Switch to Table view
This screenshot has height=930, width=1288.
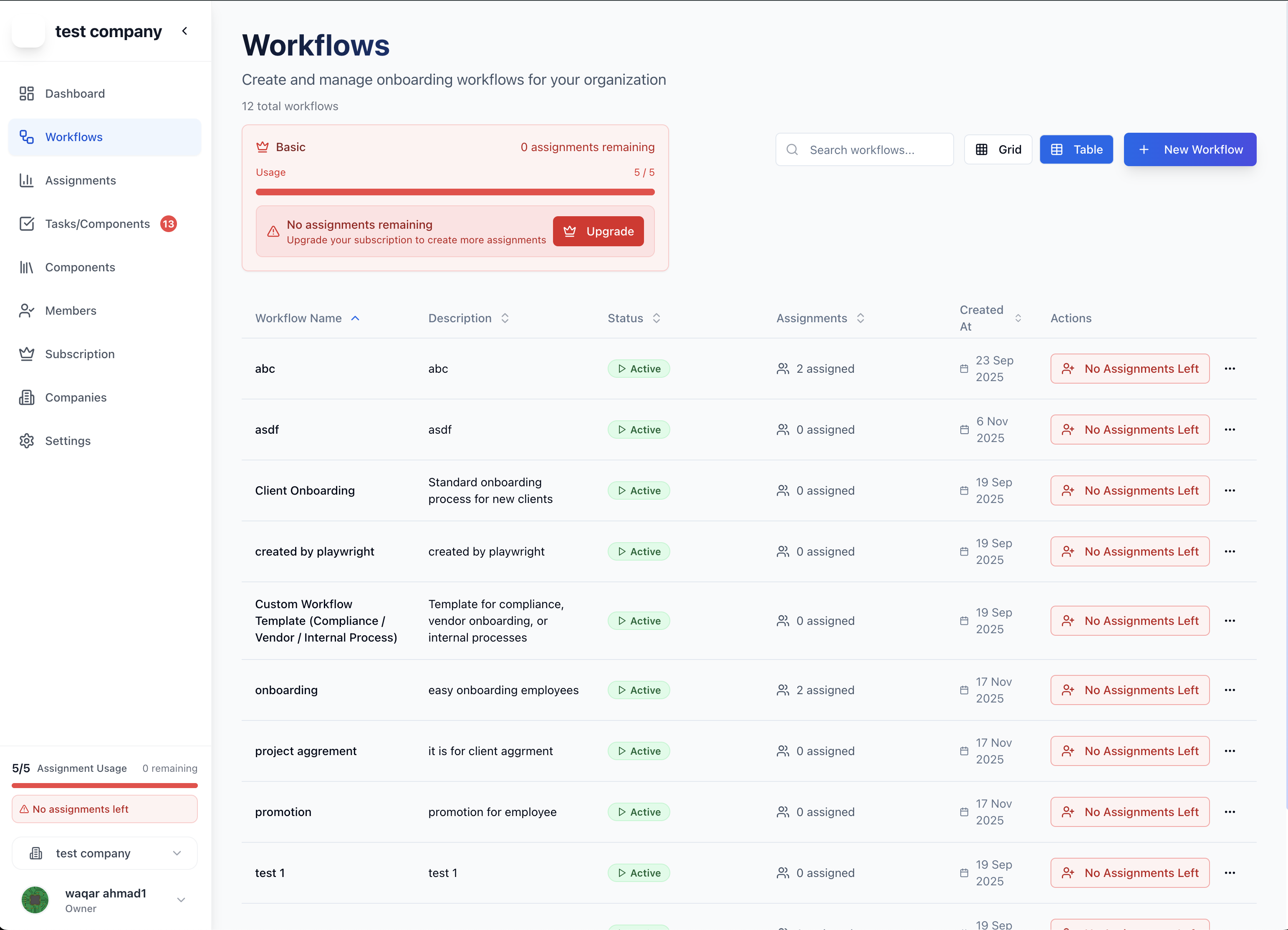coord(1076,149)
